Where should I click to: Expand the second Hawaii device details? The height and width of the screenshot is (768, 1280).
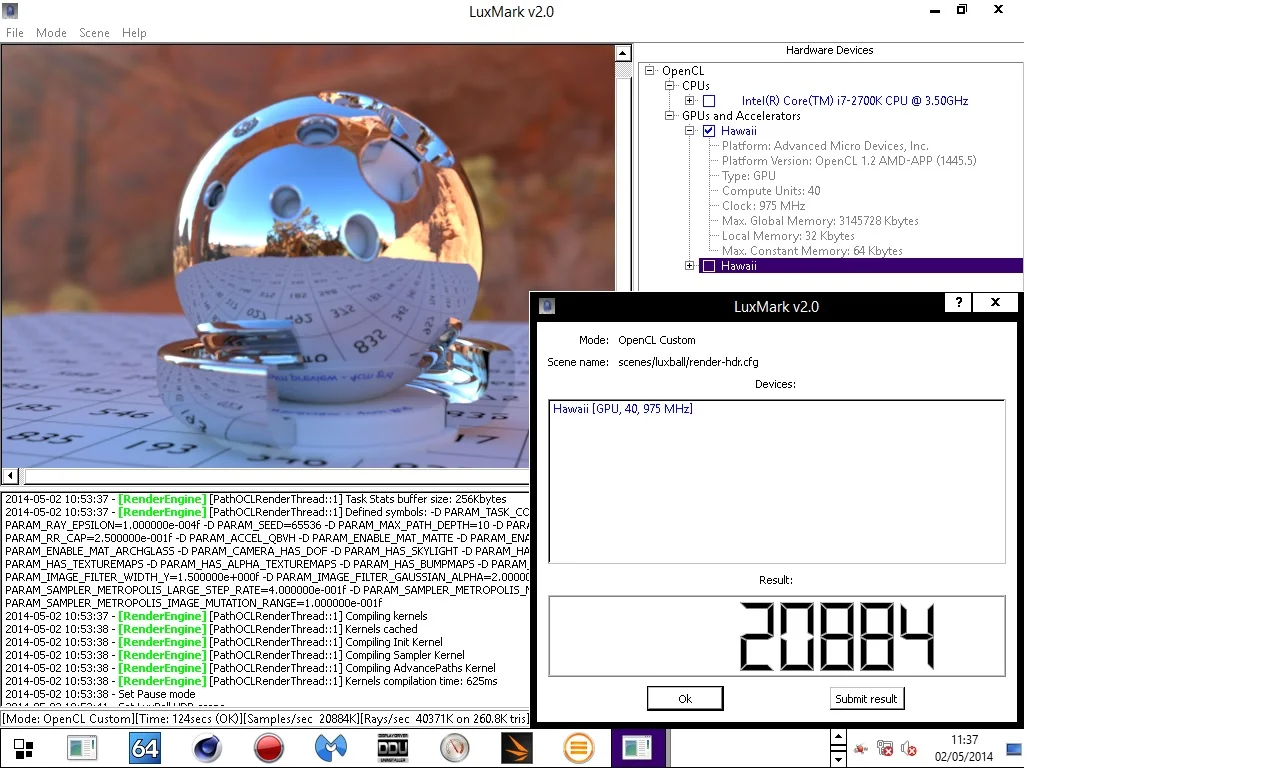690,266
